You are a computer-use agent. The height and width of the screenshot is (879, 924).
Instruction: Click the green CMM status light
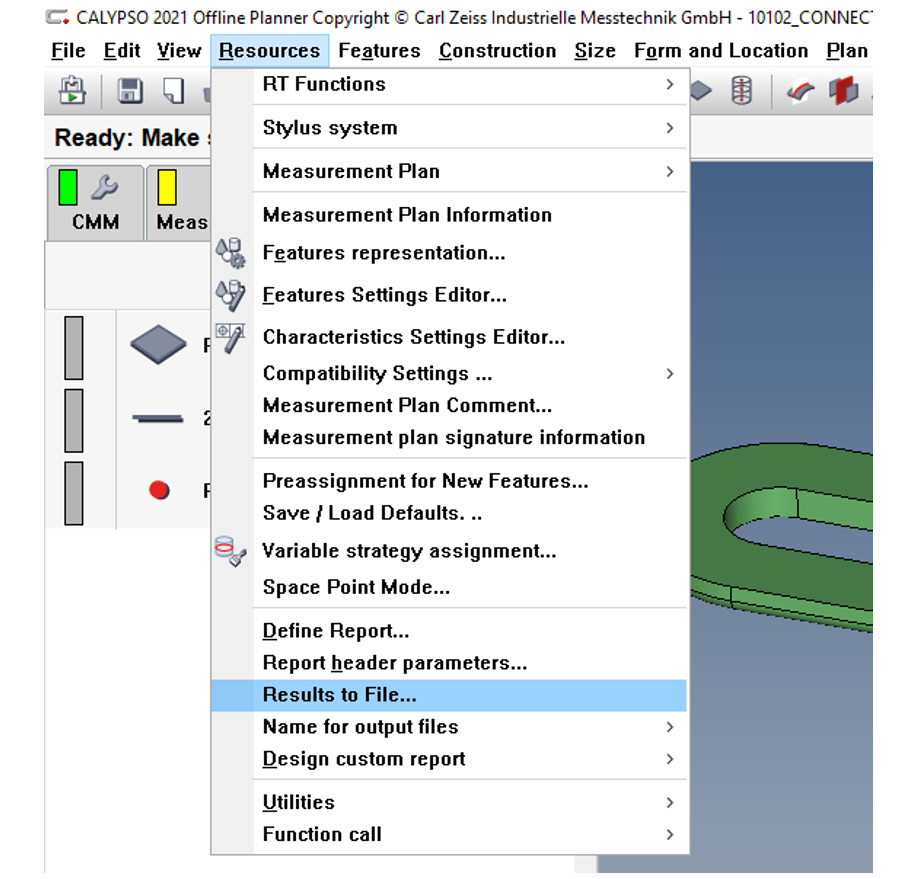coord(68,187)
